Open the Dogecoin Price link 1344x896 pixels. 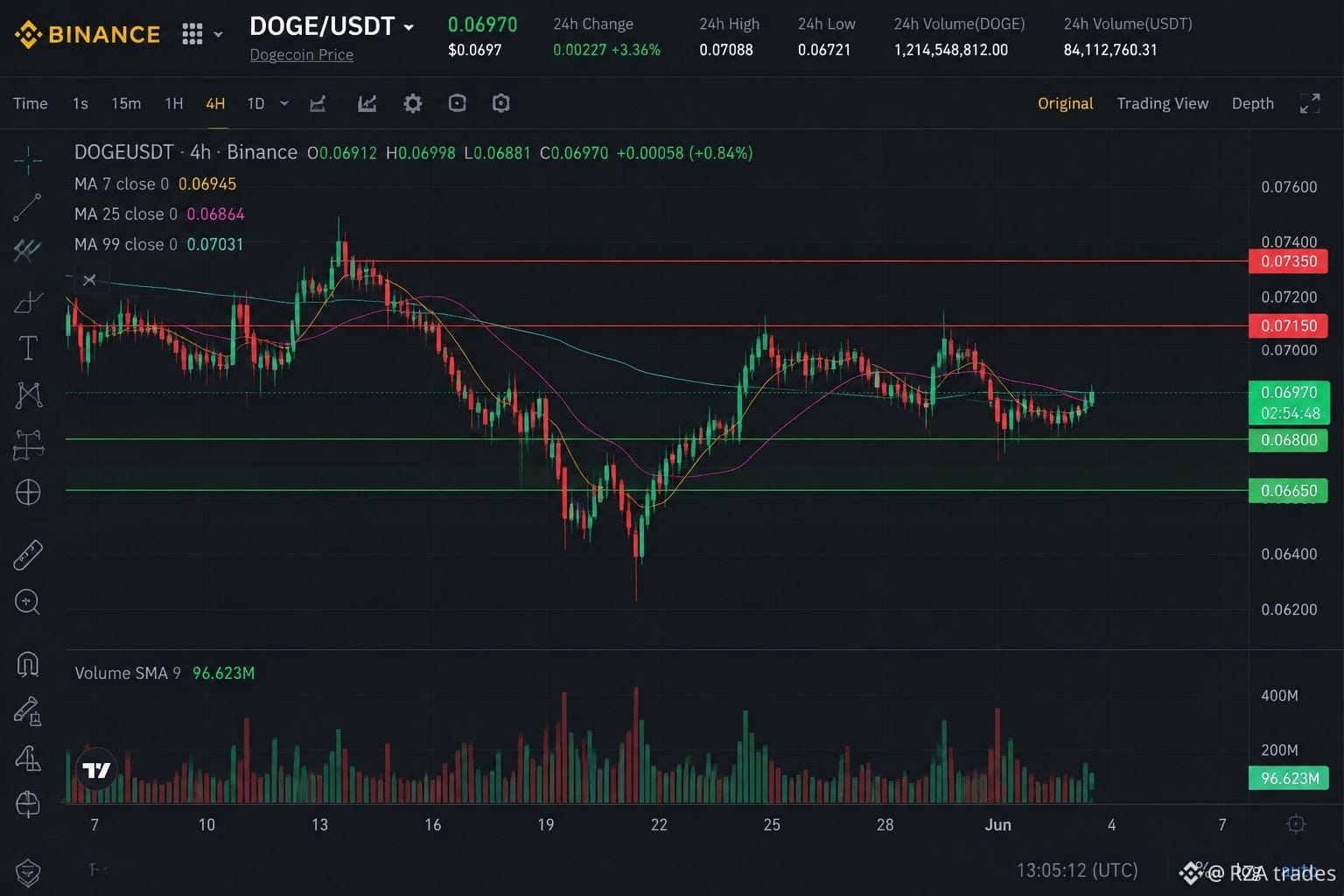coord(301,54)
